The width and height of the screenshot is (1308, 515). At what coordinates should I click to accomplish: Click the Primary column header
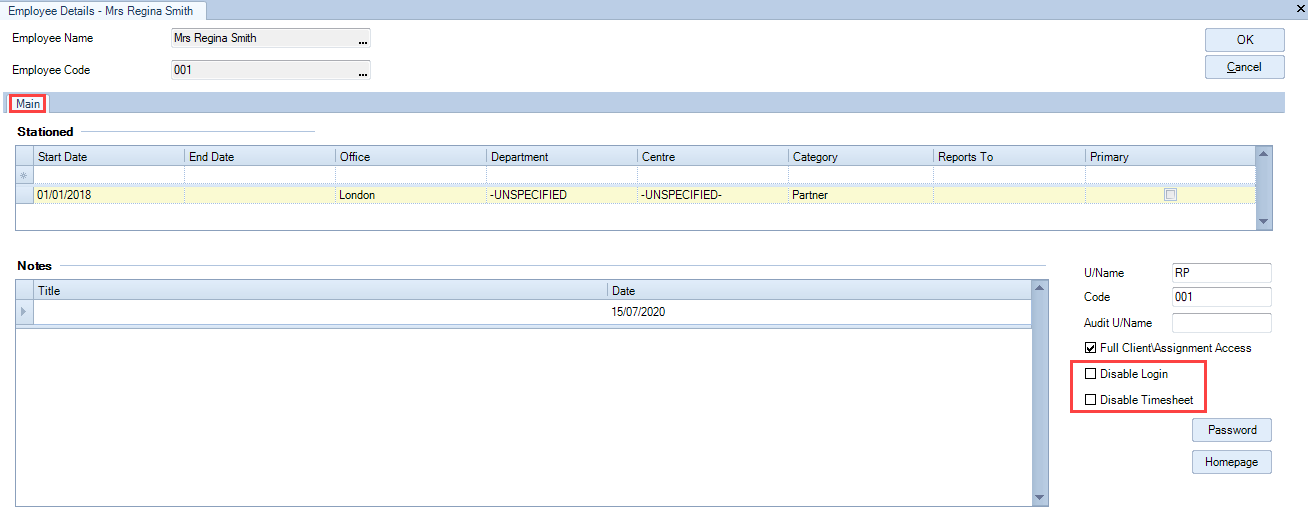pyautogui.click(x=1170, y=157)
